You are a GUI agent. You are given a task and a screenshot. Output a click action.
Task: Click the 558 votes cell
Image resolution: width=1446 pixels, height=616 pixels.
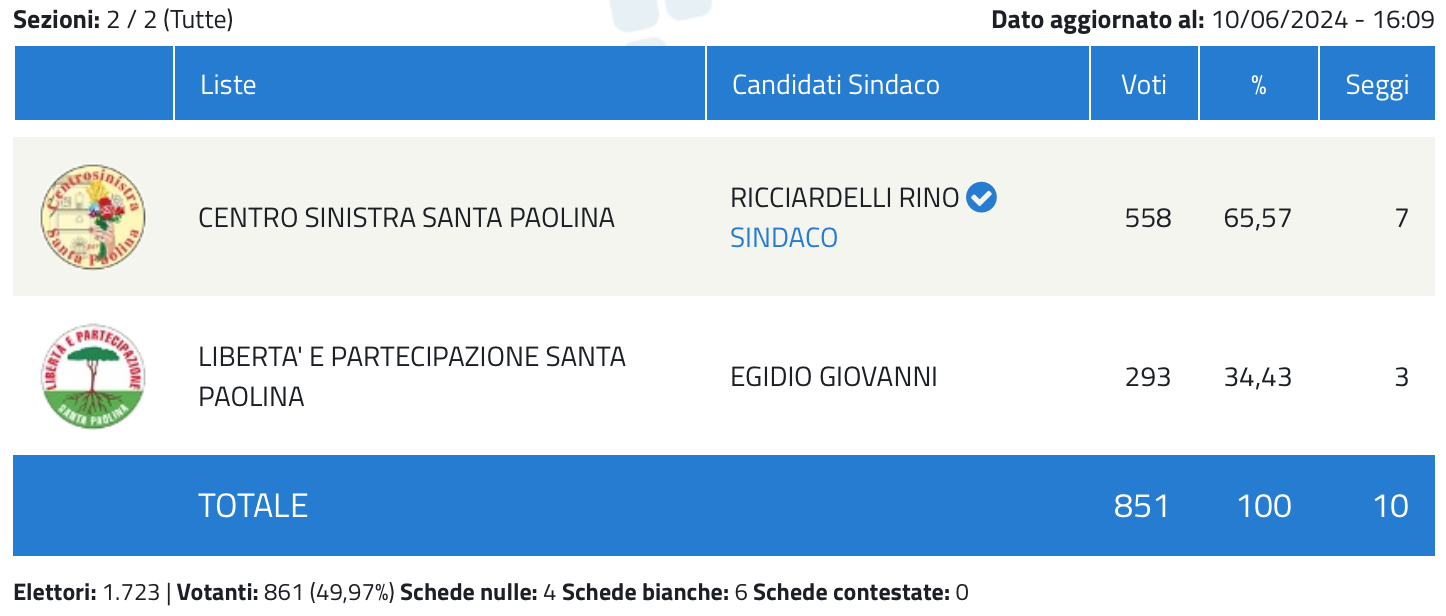click(1148, 217)
